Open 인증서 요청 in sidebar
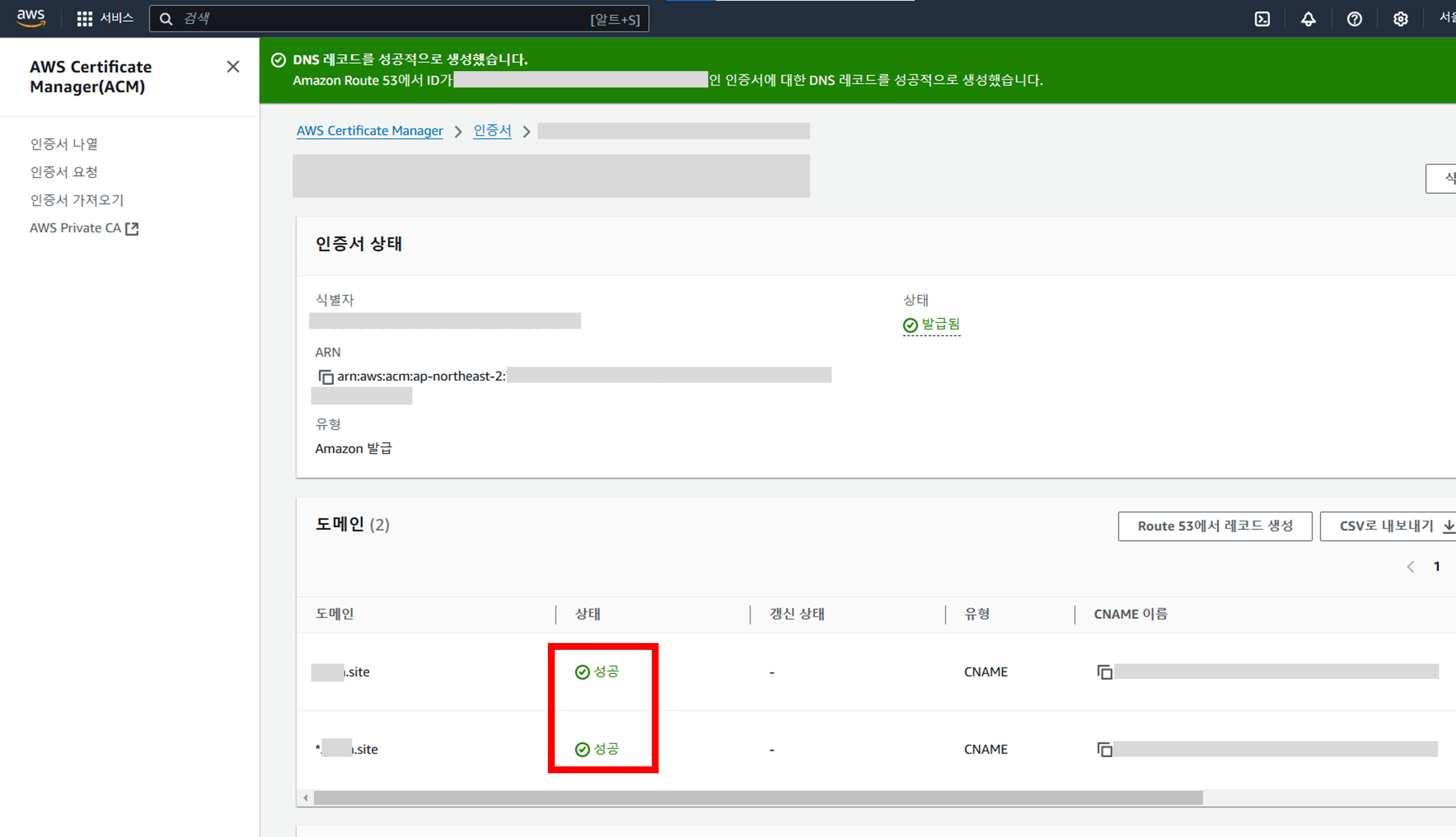This screenshot has width=1456, height=837. pos(64,172)
